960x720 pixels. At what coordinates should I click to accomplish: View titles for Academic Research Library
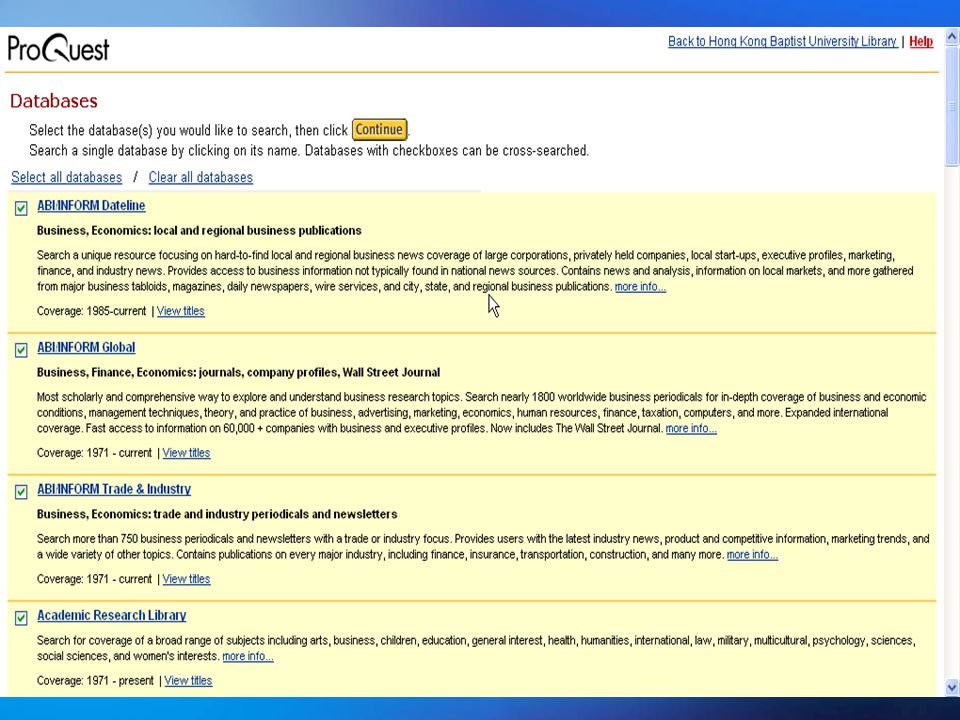pos(188,681)
